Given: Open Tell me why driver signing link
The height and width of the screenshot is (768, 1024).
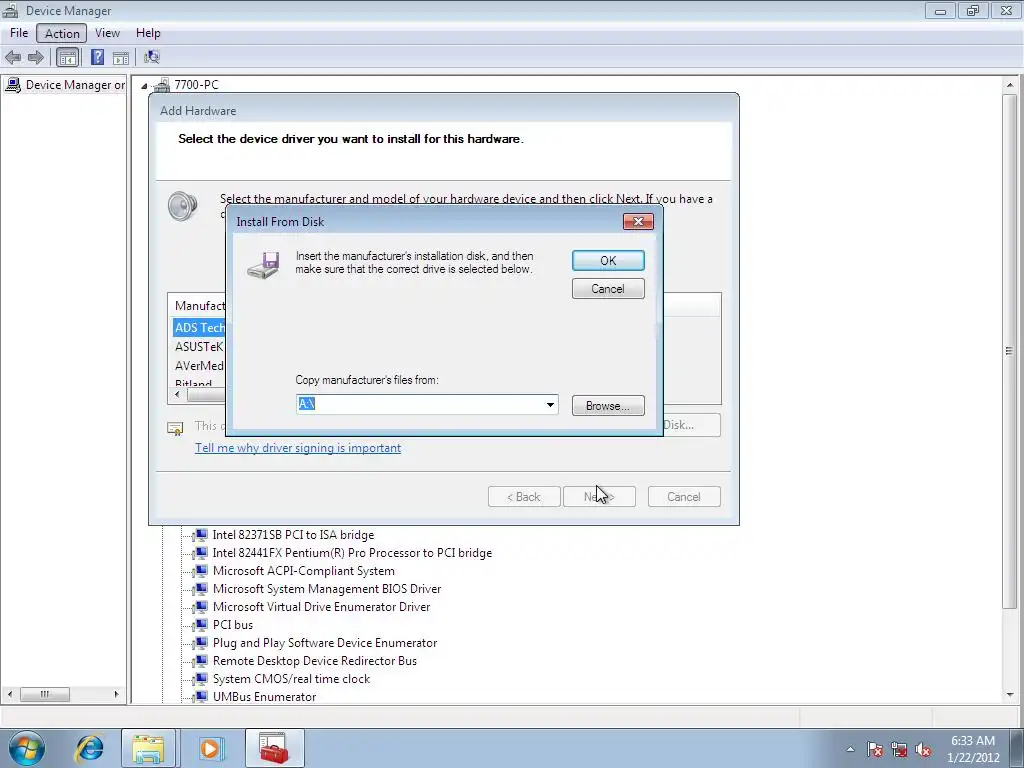Looking at the screenshot, I should tap(298, 448).
